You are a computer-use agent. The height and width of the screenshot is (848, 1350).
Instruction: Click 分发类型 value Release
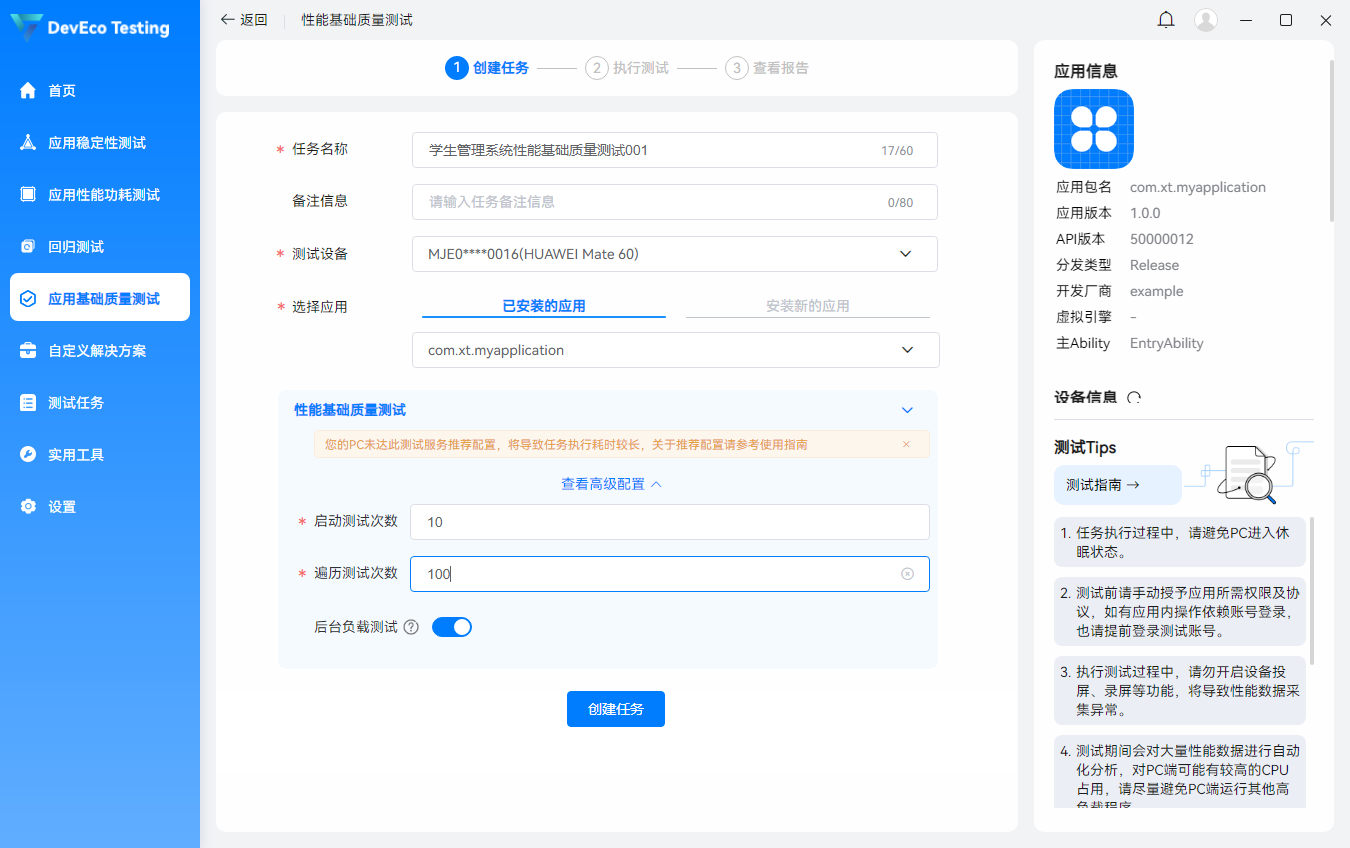tap(1155, 265)
